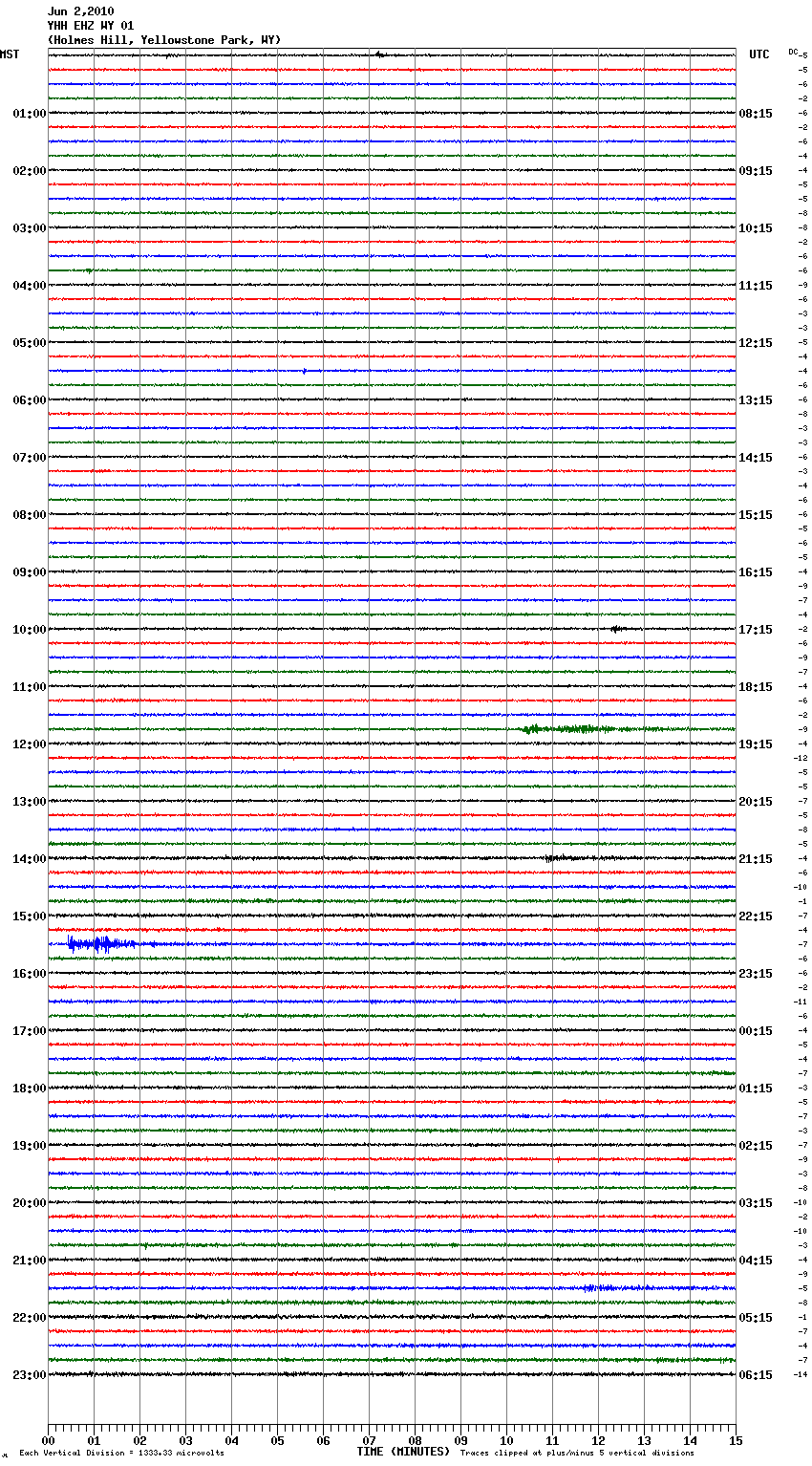Select the "14:00" MST time label
Viewport: 812px width, 1466px height.
pyautogui.click(x=30, y=859)
